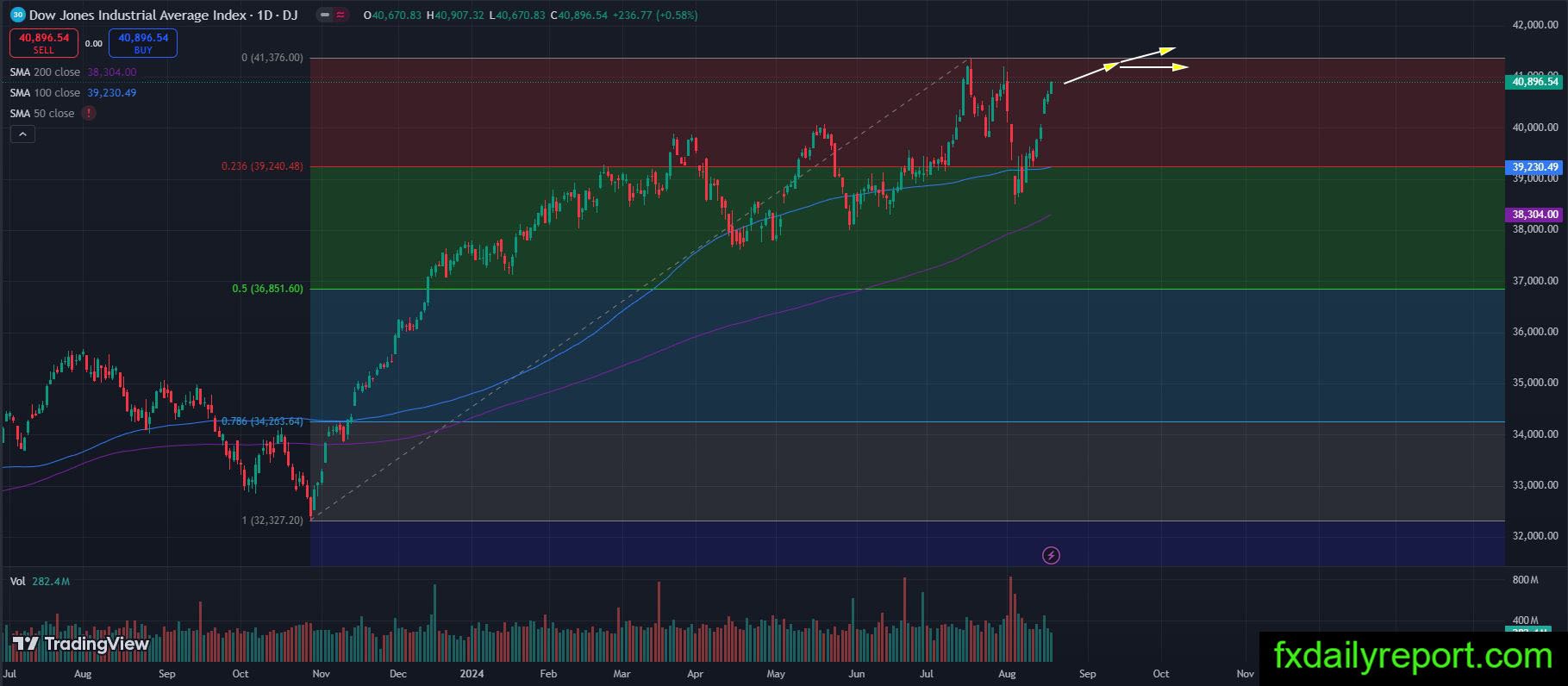Collapse the indicator legend with the chevron
Screen dimensions: 1568x686
22,134
